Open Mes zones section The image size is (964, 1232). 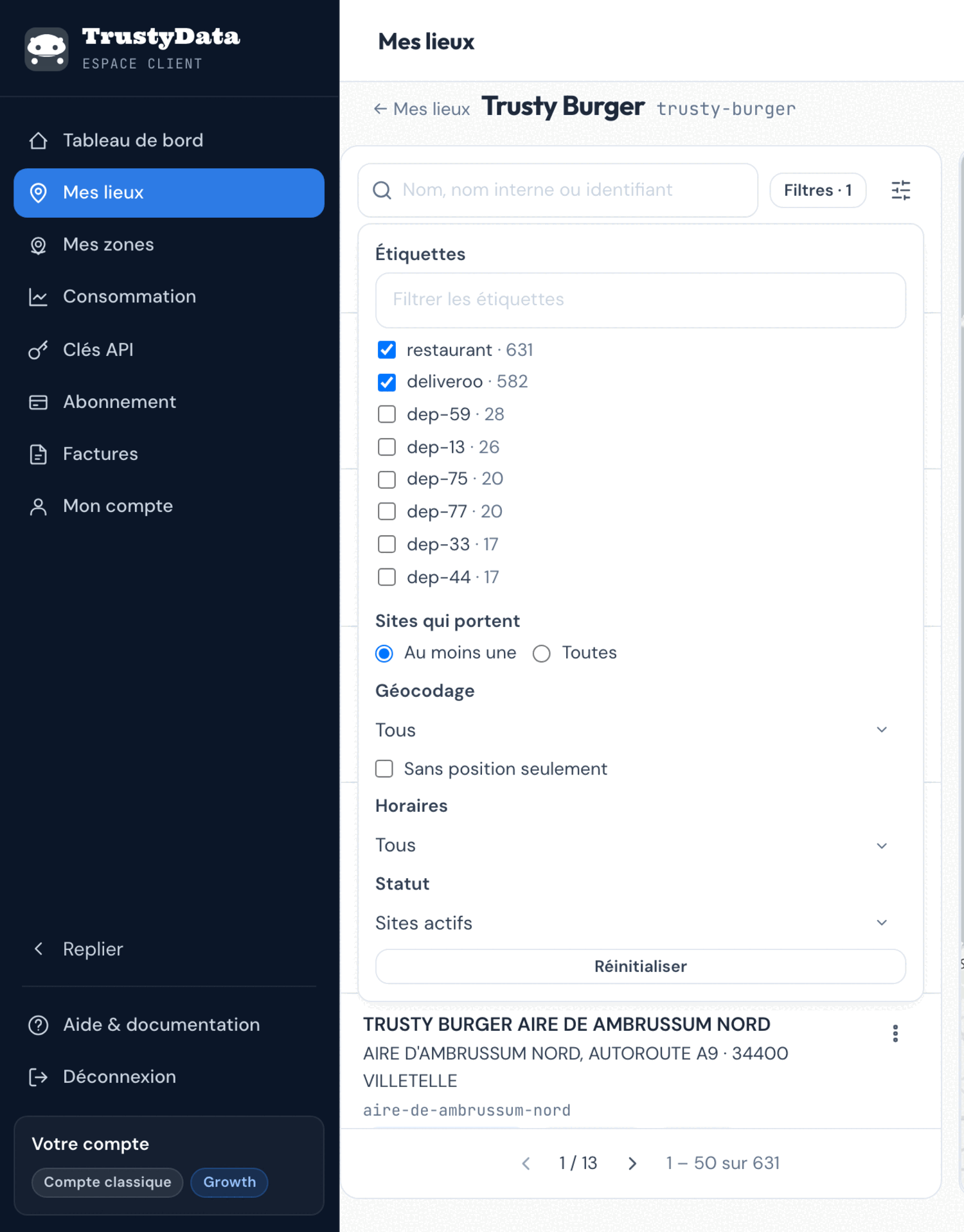pos(168,245)
